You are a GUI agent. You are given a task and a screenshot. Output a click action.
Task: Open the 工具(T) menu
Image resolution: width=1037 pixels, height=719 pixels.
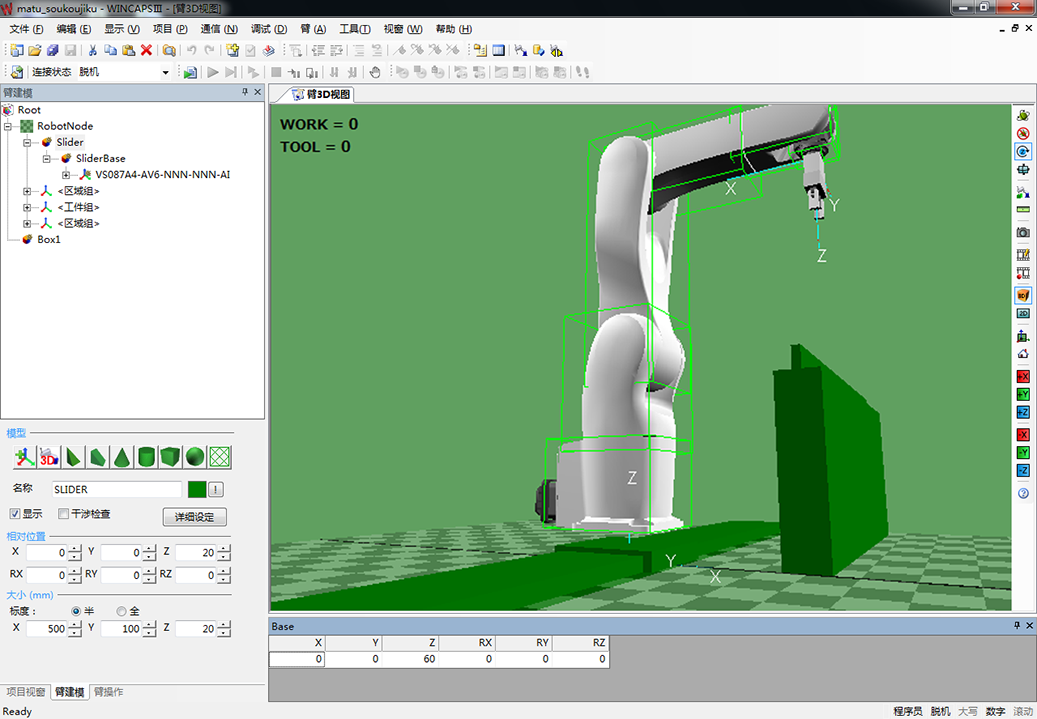pyautogui.click(x=354, y=29)
